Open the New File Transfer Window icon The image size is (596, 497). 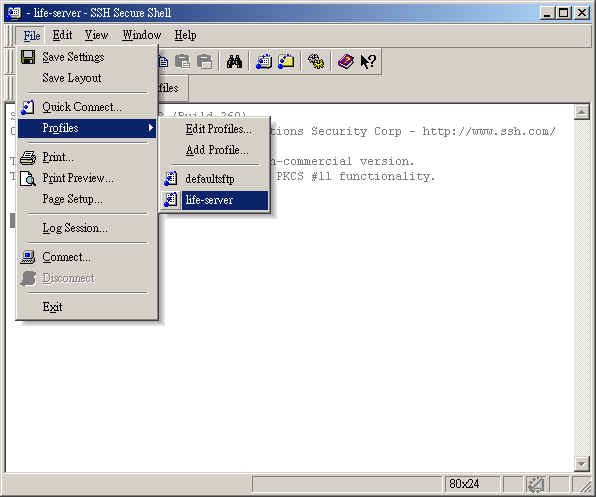tap(286, 62)
